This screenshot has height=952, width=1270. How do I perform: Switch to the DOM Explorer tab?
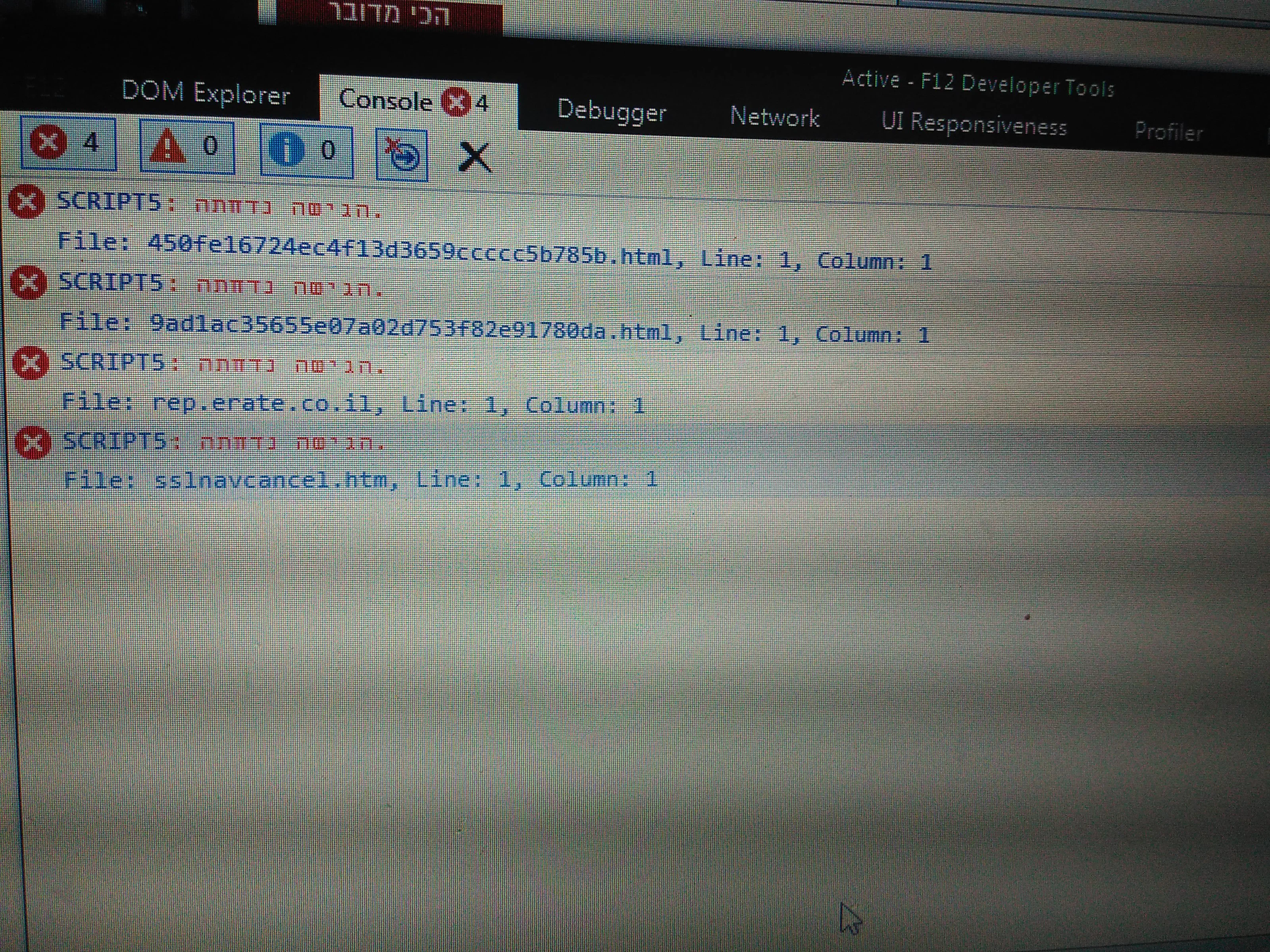(x=206, y=94)
